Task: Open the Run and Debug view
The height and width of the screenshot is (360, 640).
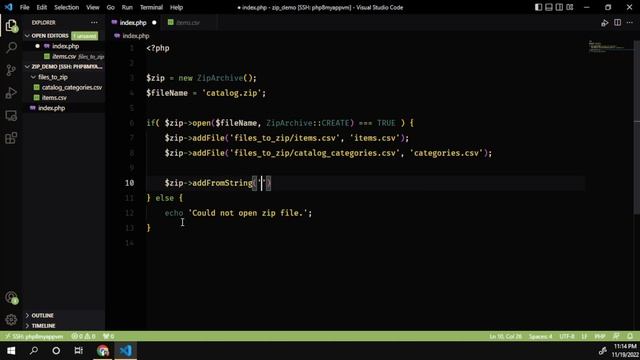Action: (x=11, y=93)
